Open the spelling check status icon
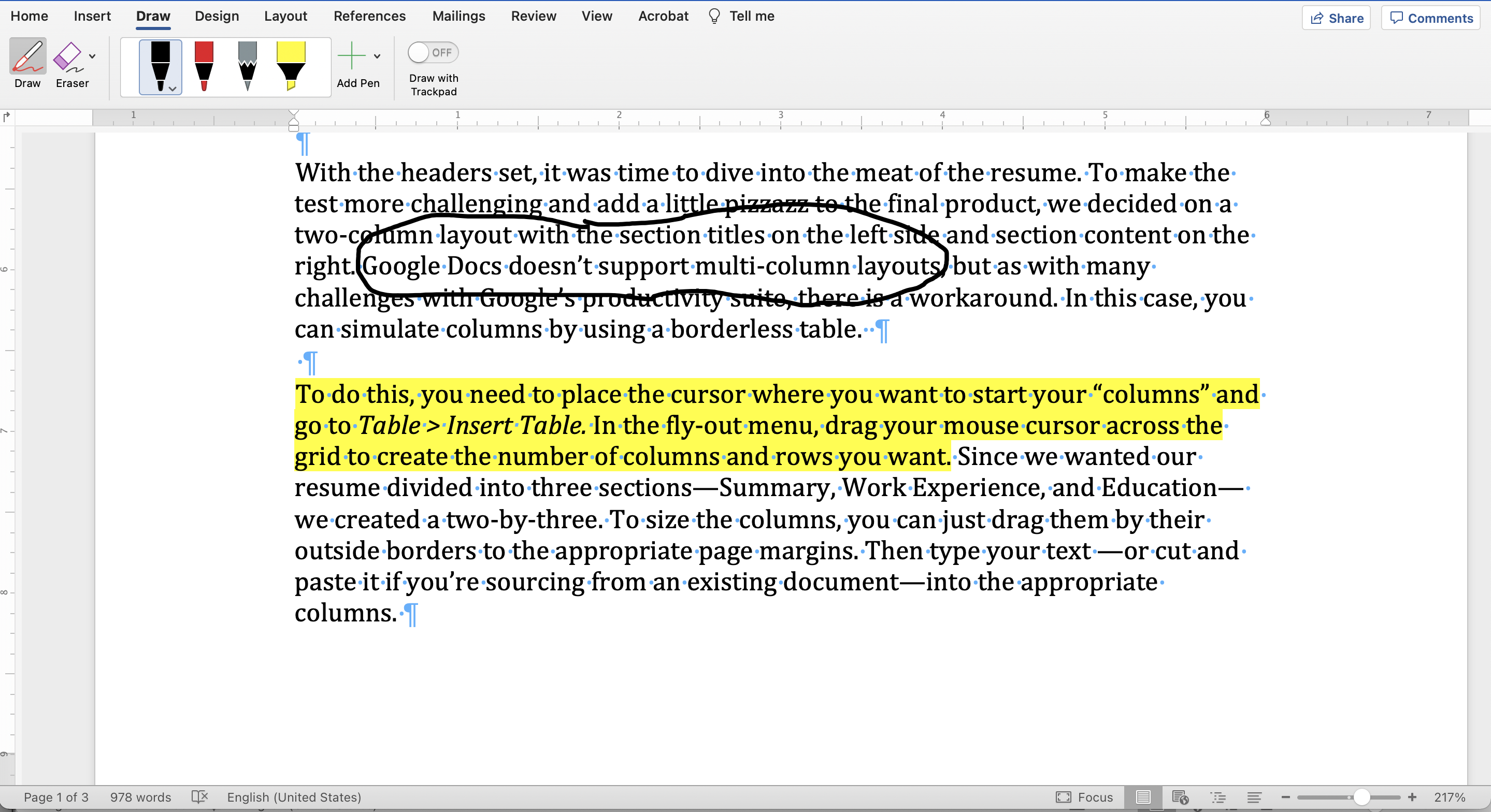The height and width of the screenshot is (812, 1491). 199,797
